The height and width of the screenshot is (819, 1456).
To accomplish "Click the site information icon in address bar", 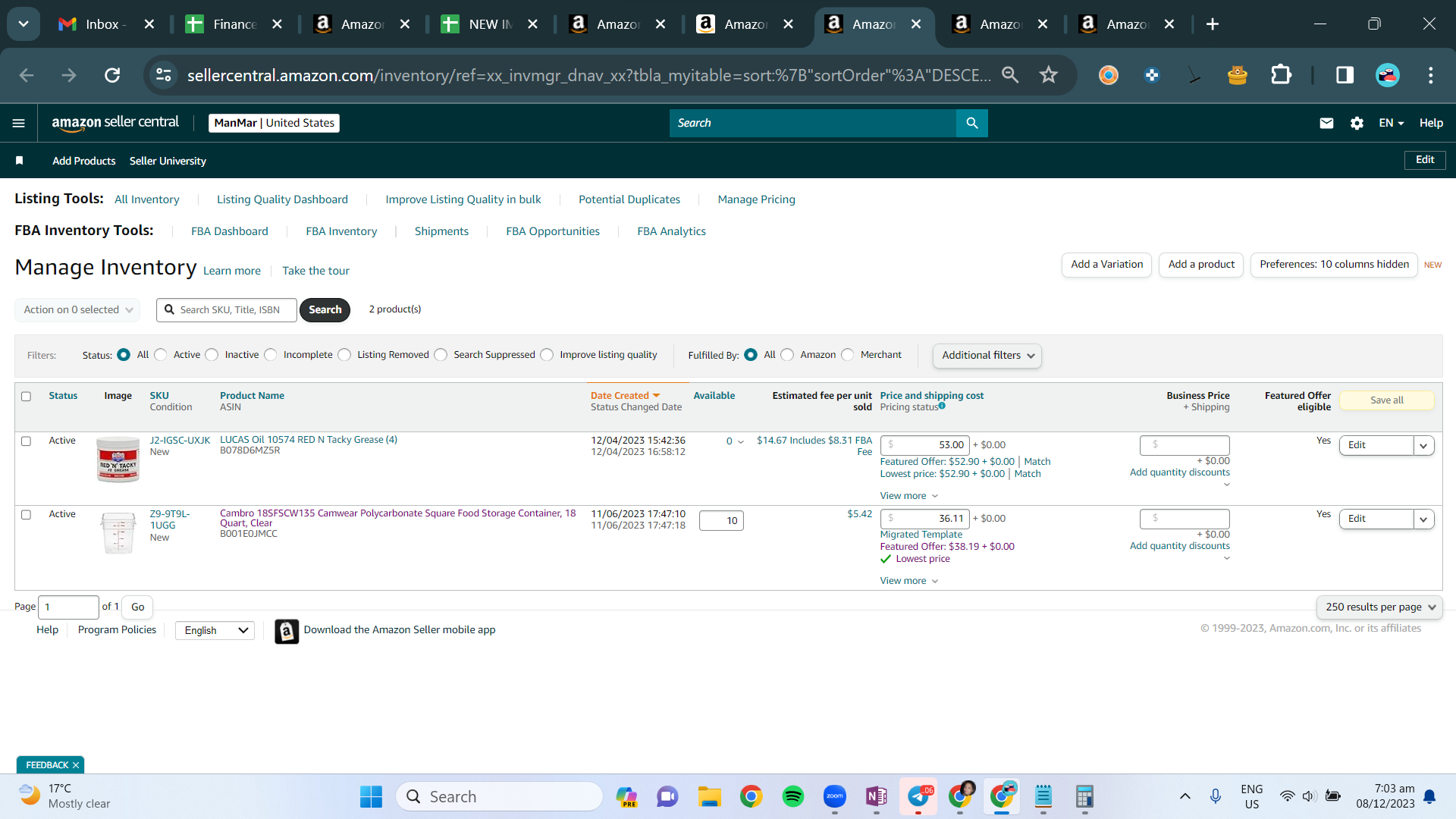I will point(164,75).
